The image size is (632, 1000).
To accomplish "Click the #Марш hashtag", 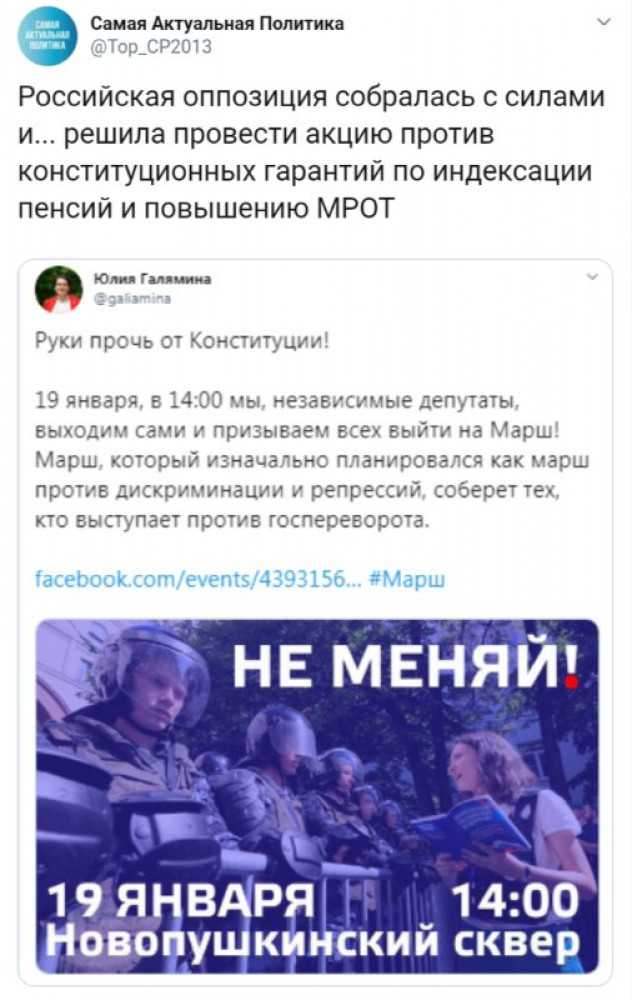I will click(407, 579).
